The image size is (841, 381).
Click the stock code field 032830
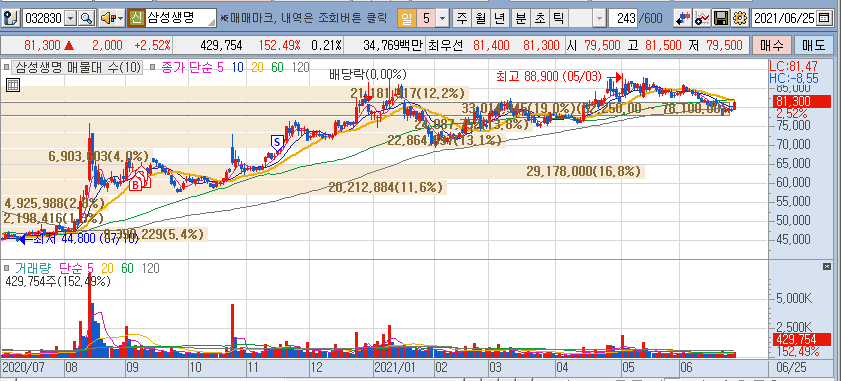[44, 19]
